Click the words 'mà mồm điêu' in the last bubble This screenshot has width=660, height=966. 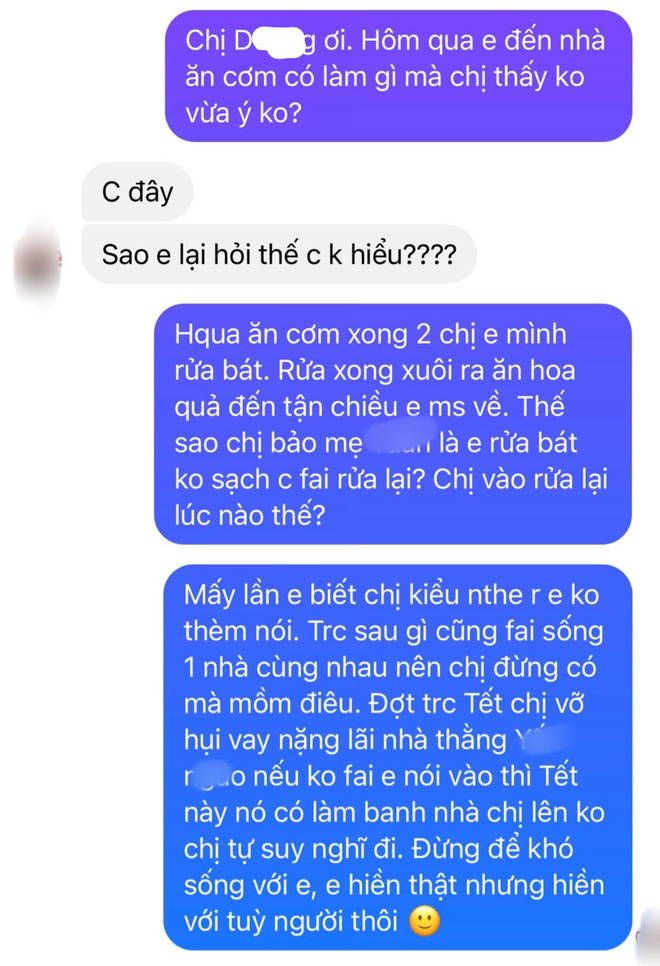[271, 704]
